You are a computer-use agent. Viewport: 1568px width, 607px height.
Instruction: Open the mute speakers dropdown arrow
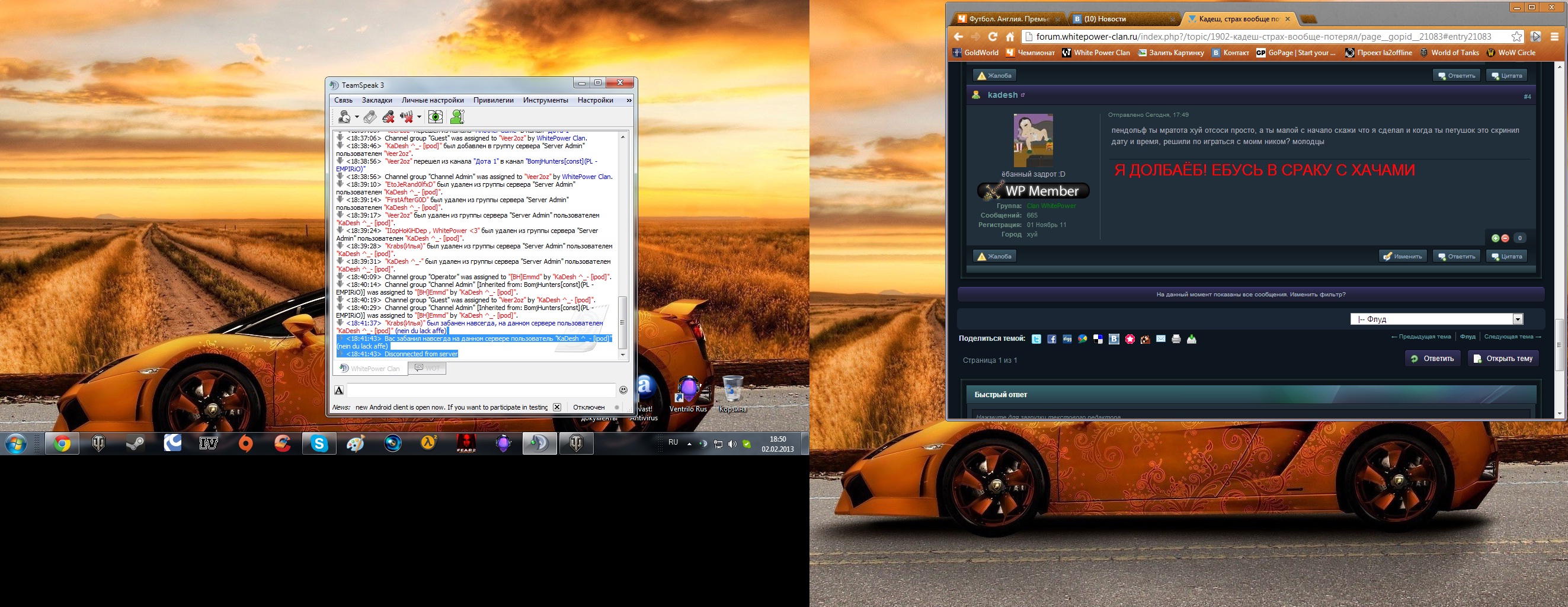pos(419,117)
